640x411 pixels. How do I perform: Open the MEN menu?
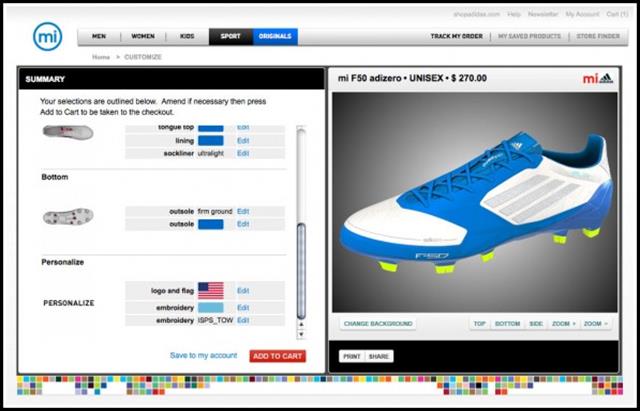[99, 36]
